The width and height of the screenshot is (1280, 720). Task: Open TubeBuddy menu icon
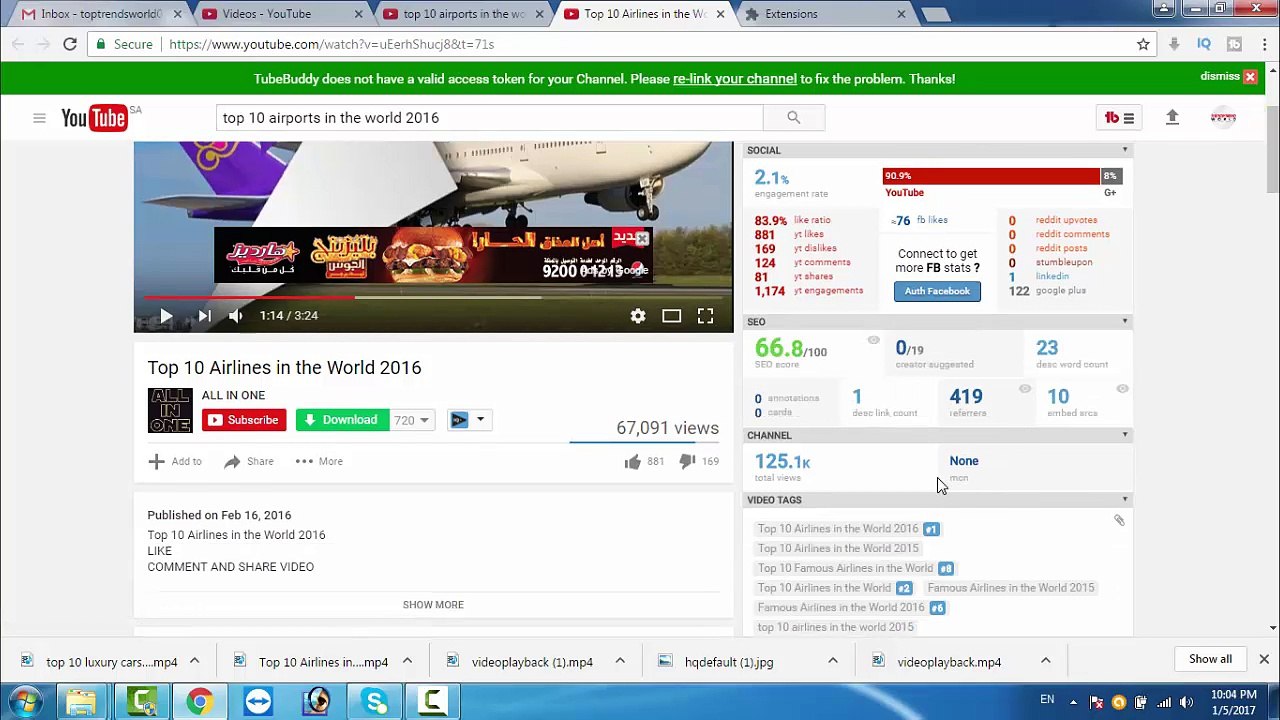[1119, 118]
